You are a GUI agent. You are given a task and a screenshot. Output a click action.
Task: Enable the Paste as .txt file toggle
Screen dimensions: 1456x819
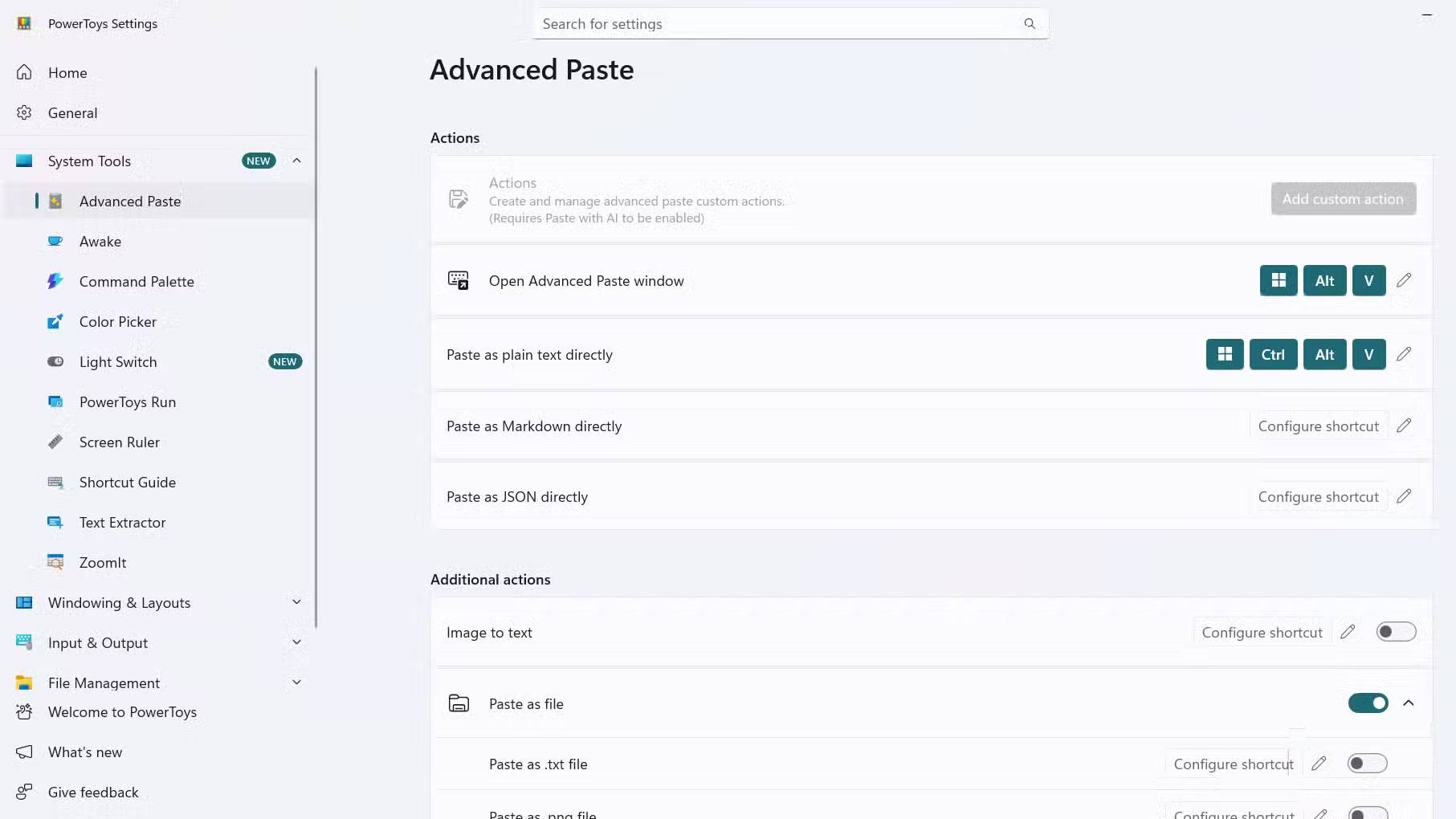pos(1367,764)
